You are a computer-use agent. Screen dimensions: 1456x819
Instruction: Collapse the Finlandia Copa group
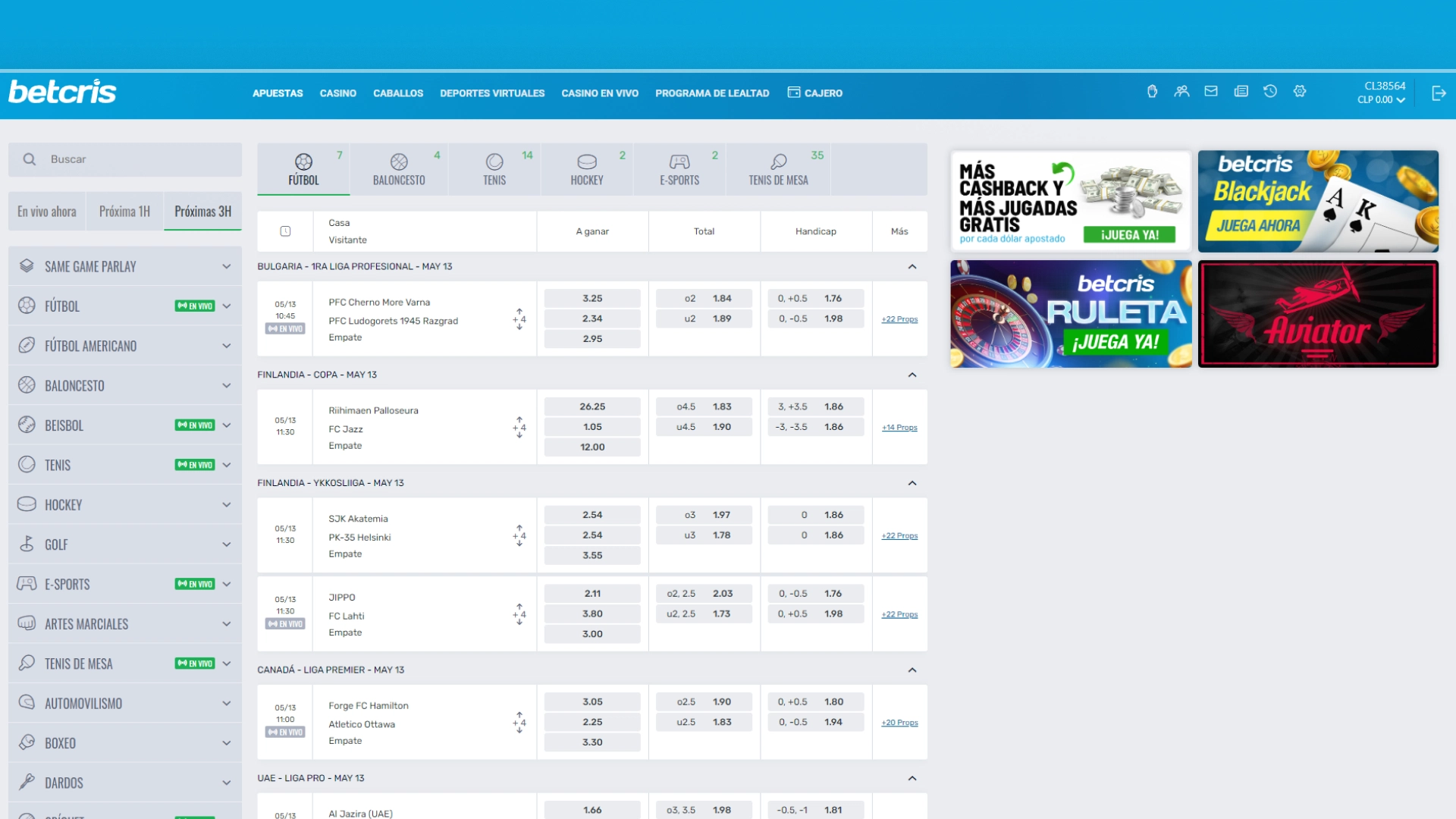(x=912, y=375)
